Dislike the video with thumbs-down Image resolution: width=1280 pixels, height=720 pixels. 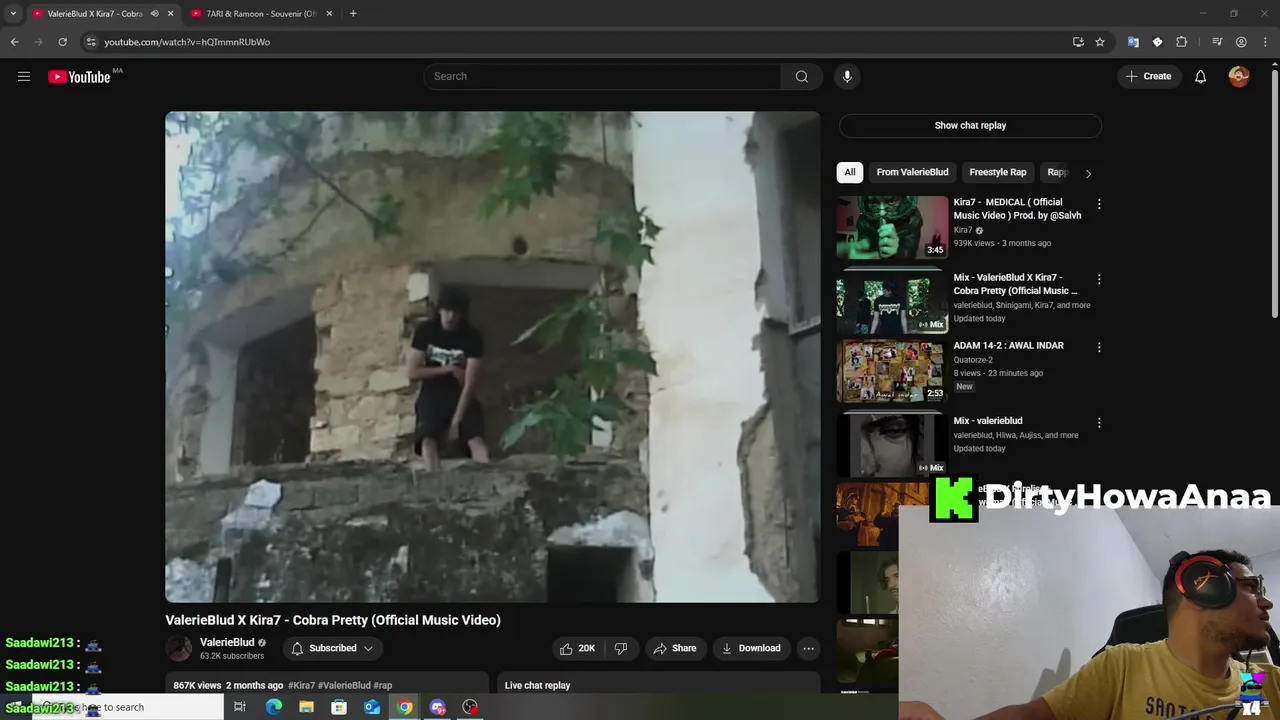621,648
